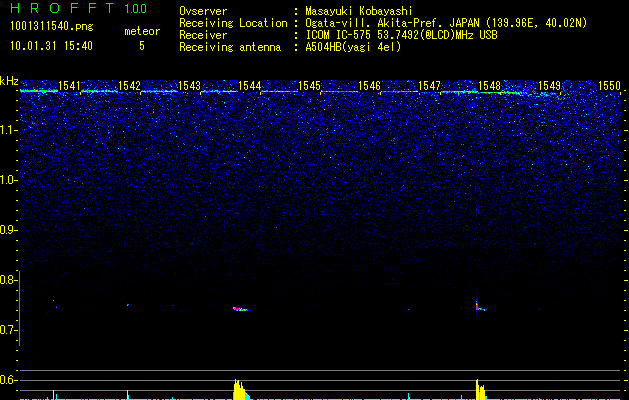This screenshot has width=629, height=400.
Task: Click the 1543 time marker
Action: [189, 85]
